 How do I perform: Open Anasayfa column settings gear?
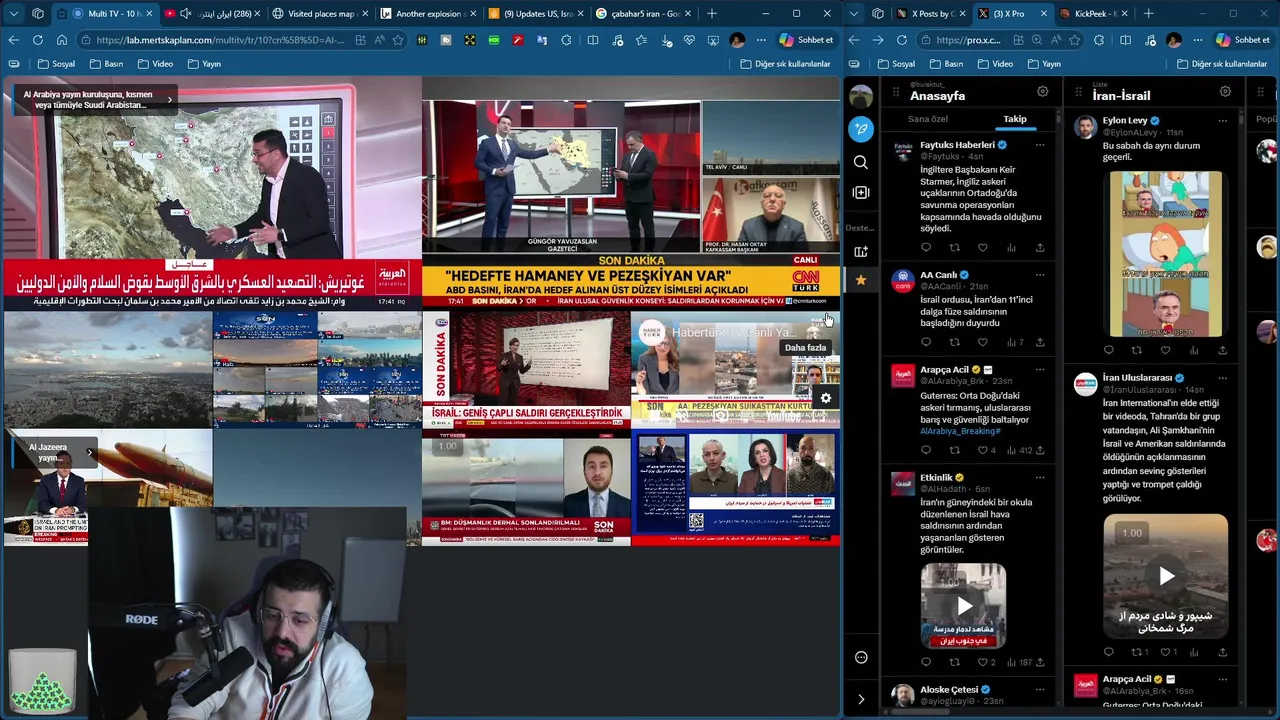click(1042, 91)
